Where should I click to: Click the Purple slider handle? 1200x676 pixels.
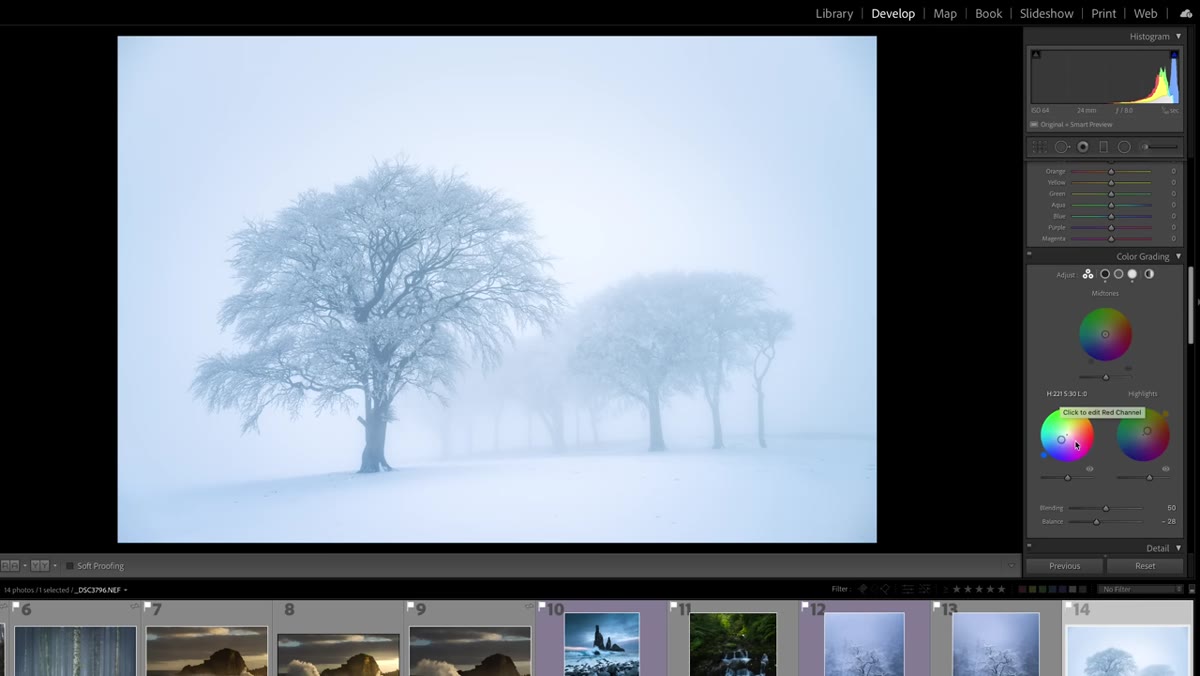(1111, 227)
